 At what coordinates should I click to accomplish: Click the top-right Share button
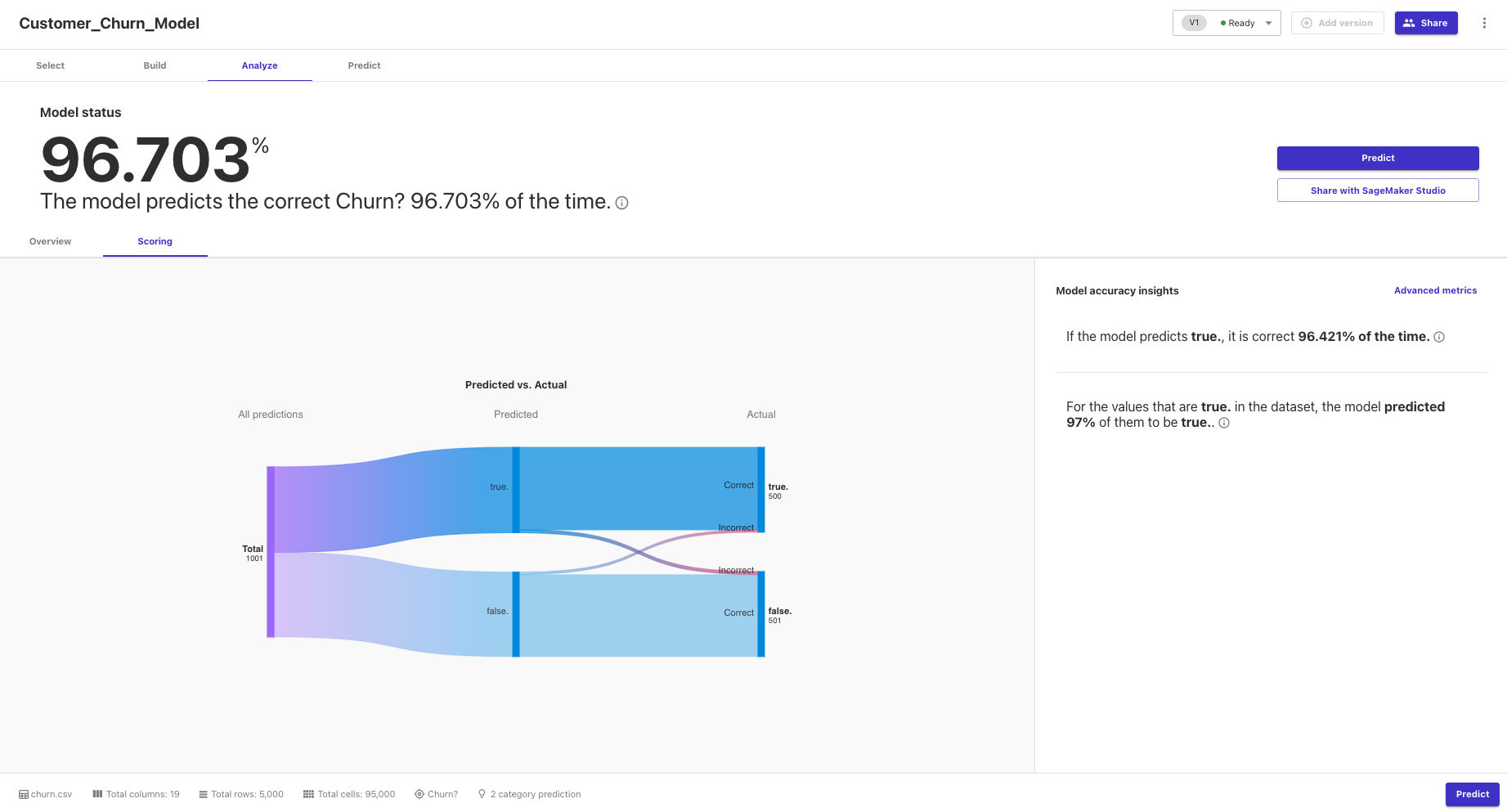pos(1426,23)
